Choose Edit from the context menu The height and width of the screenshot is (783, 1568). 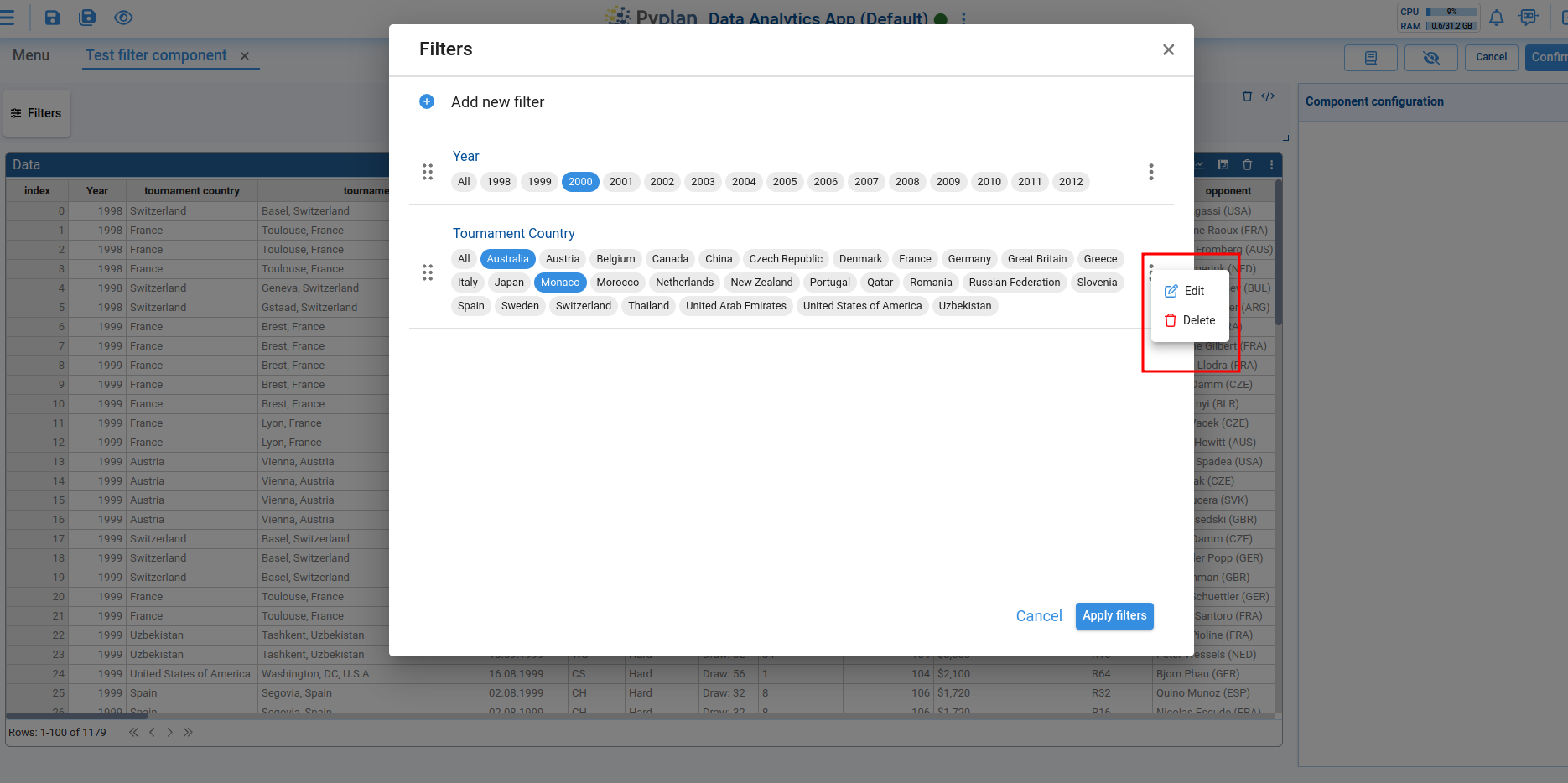click(x=1186, y=291)
